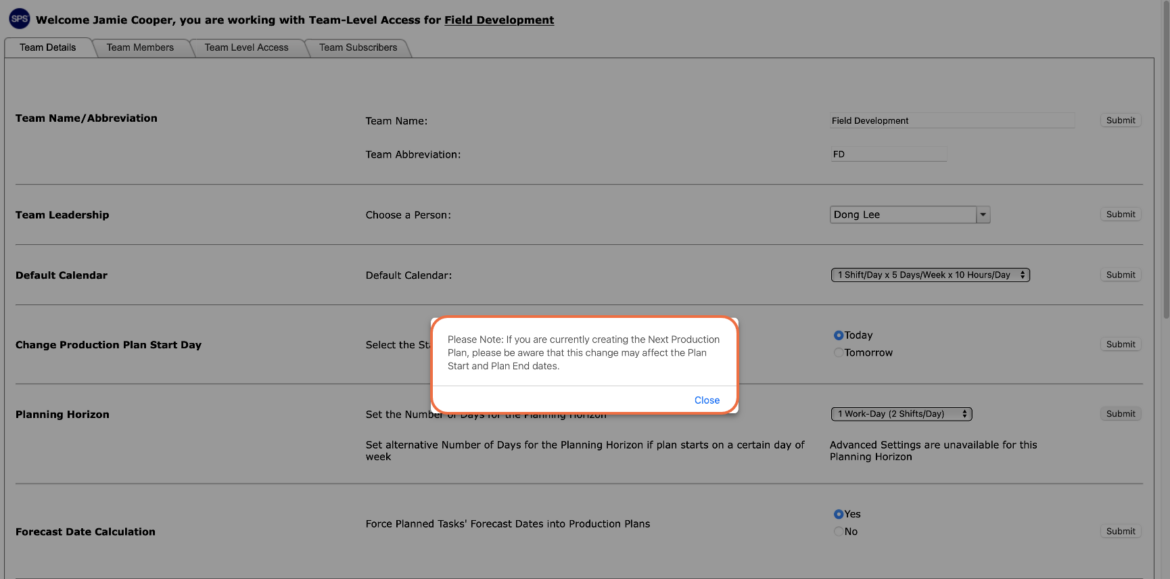
Task: Click the 'Default Calendar:' label
Action: pos(409,275)
